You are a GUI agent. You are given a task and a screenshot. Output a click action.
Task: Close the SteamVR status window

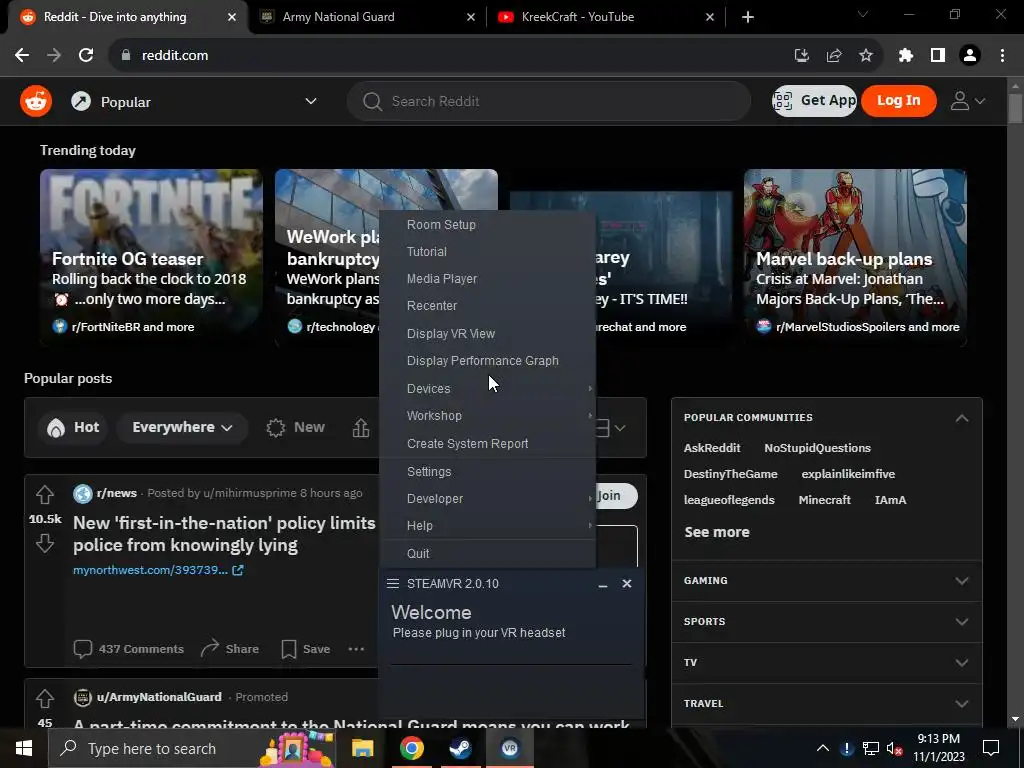tap(627, 583)
